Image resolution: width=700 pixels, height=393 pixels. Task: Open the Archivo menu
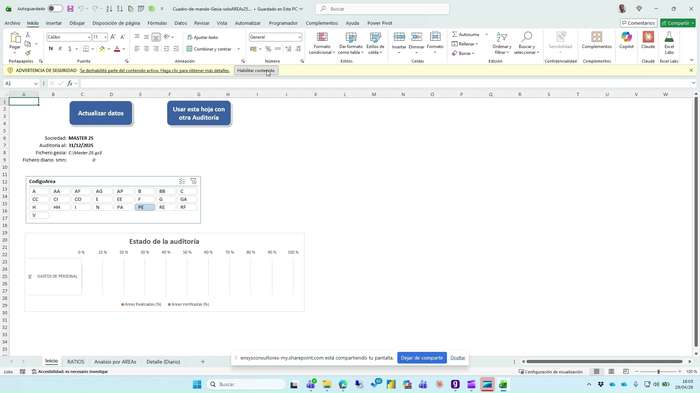pos(12,23)
